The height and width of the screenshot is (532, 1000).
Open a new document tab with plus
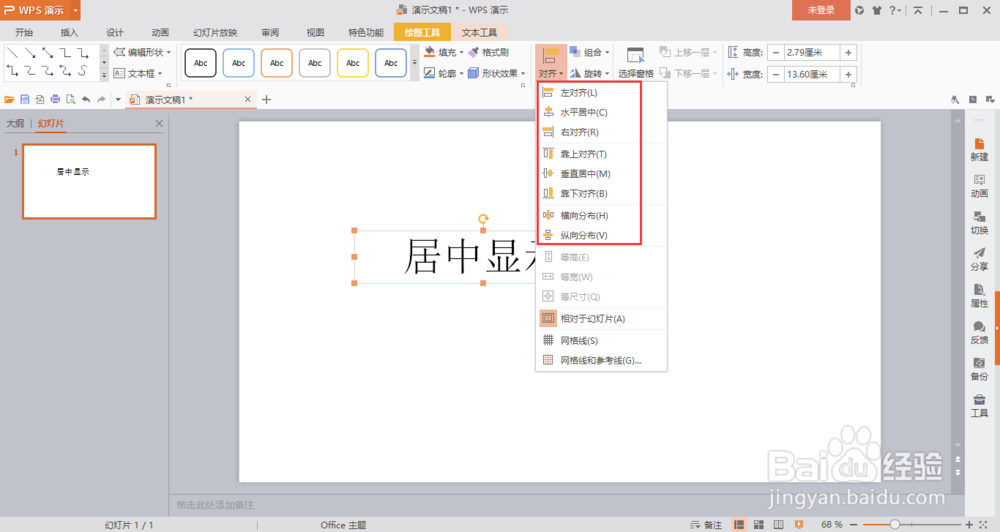pos(267,100)
